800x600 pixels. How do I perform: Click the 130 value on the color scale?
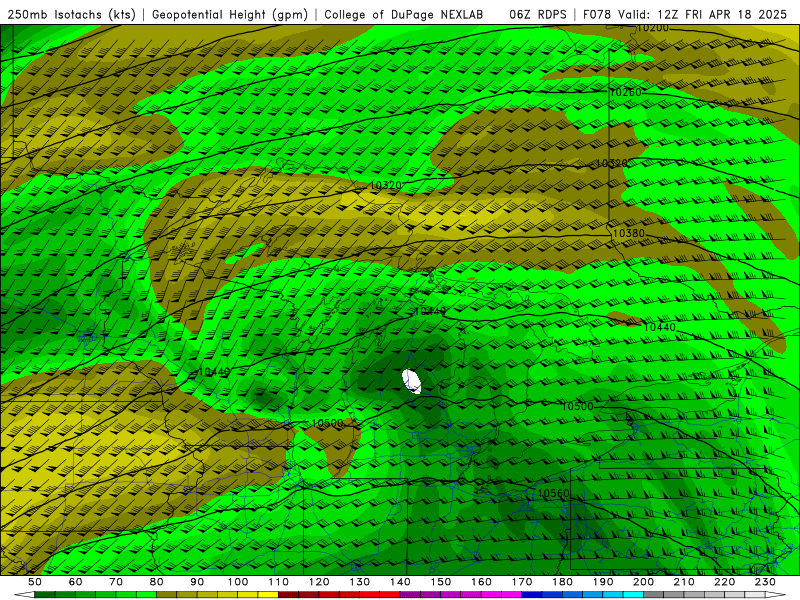[x=360, y=582]
